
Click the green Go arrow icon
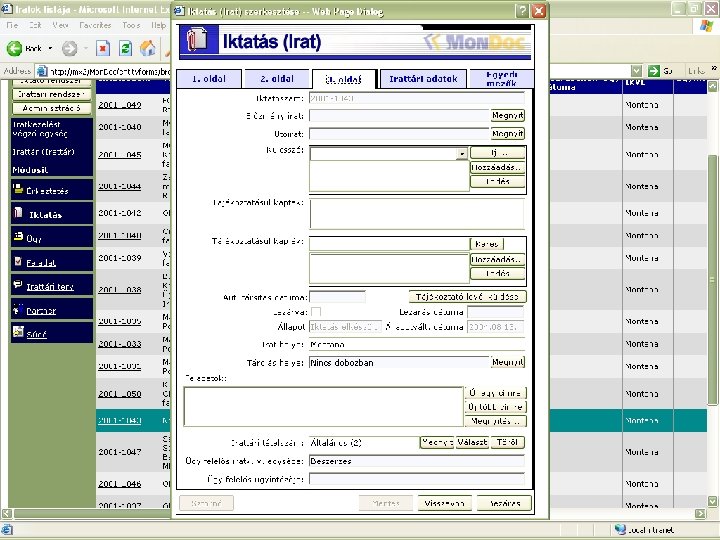653,71
